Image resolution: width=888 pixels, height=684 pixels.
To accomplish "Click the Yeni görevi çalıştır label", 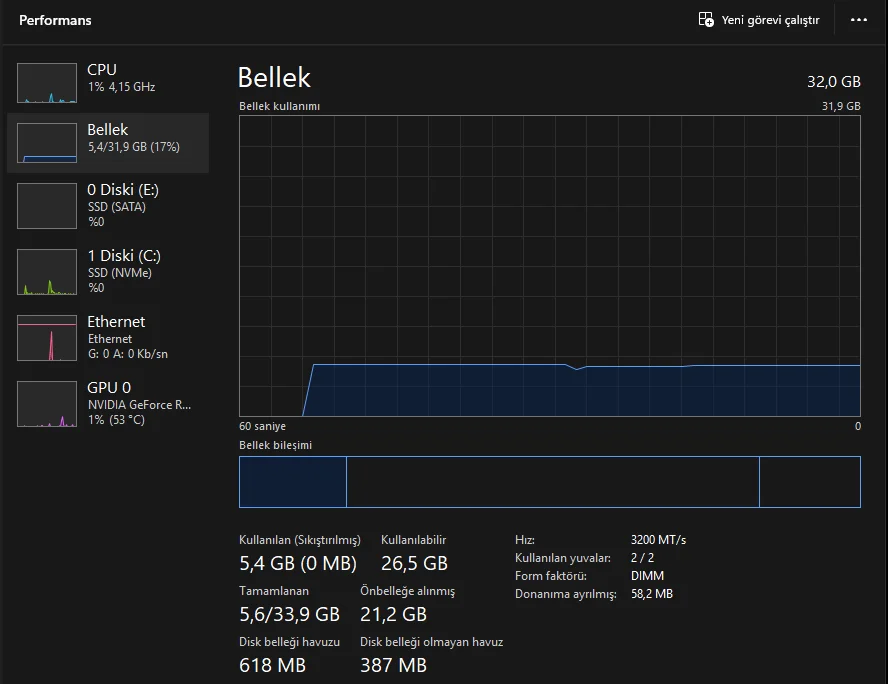I will [x=770, y=20].
